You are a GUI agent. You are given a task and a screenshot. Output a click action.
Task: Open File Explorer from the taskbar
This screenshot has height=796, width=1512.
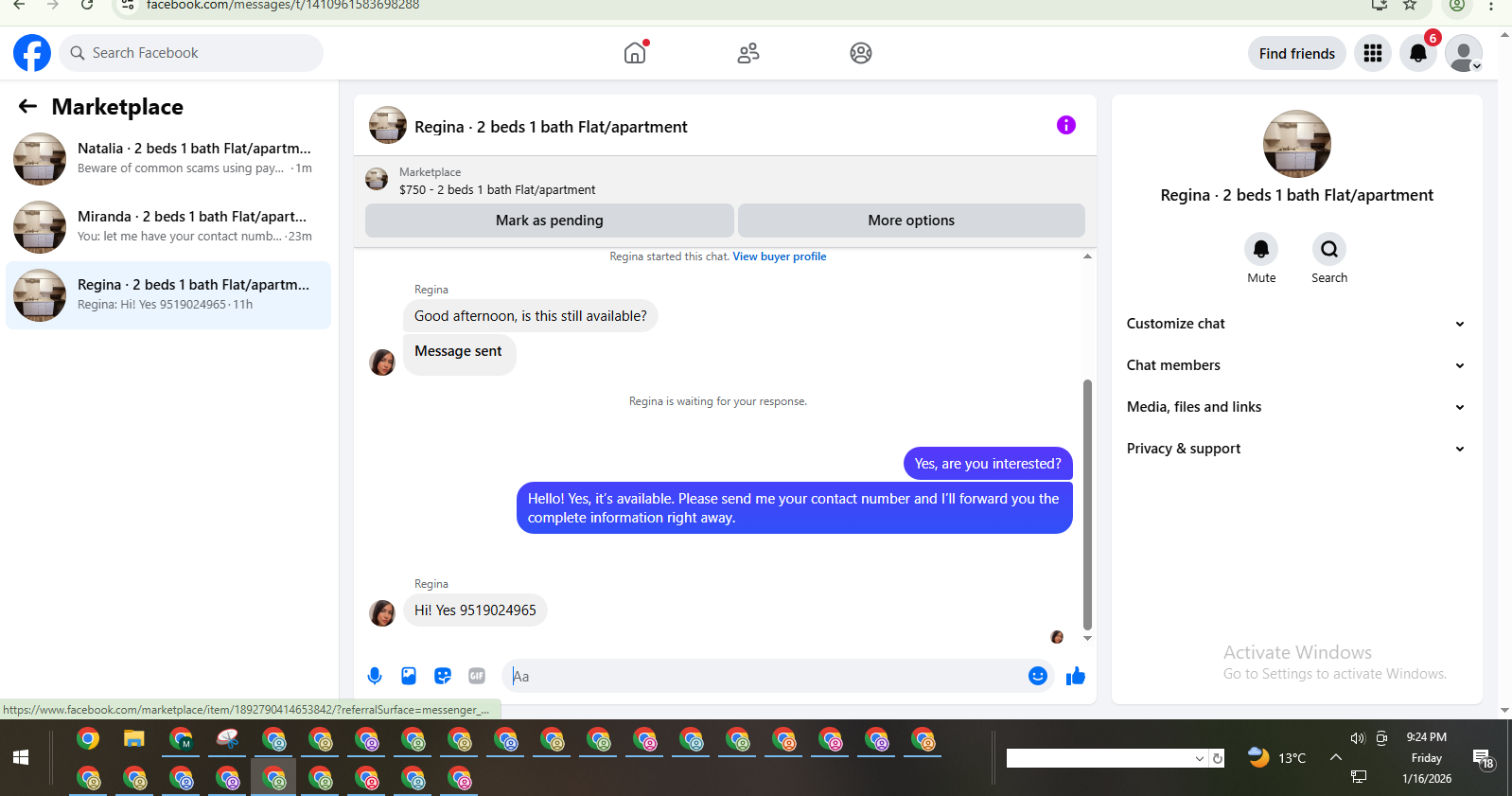[134, 739]
